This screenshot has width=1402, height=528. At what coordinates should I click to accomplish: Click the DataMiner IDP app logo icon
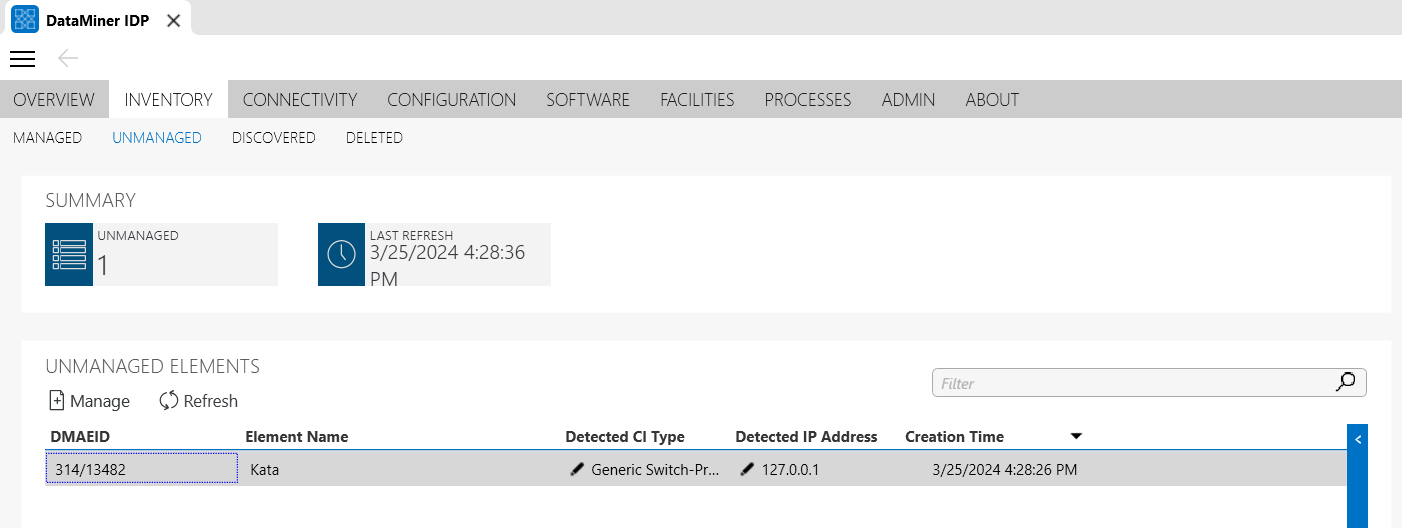24,20
